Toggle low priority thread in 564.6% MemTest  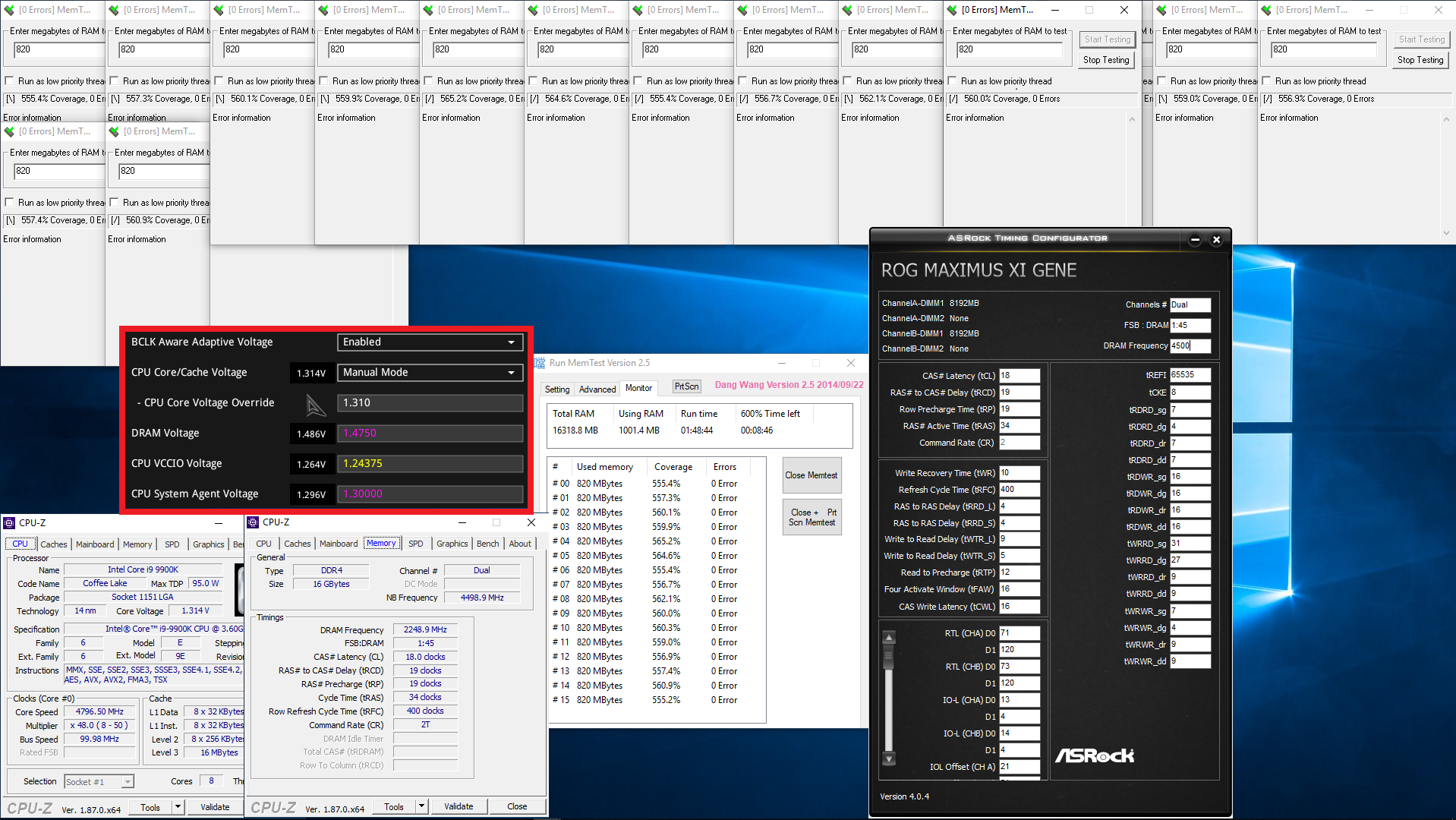pos(533,80)
